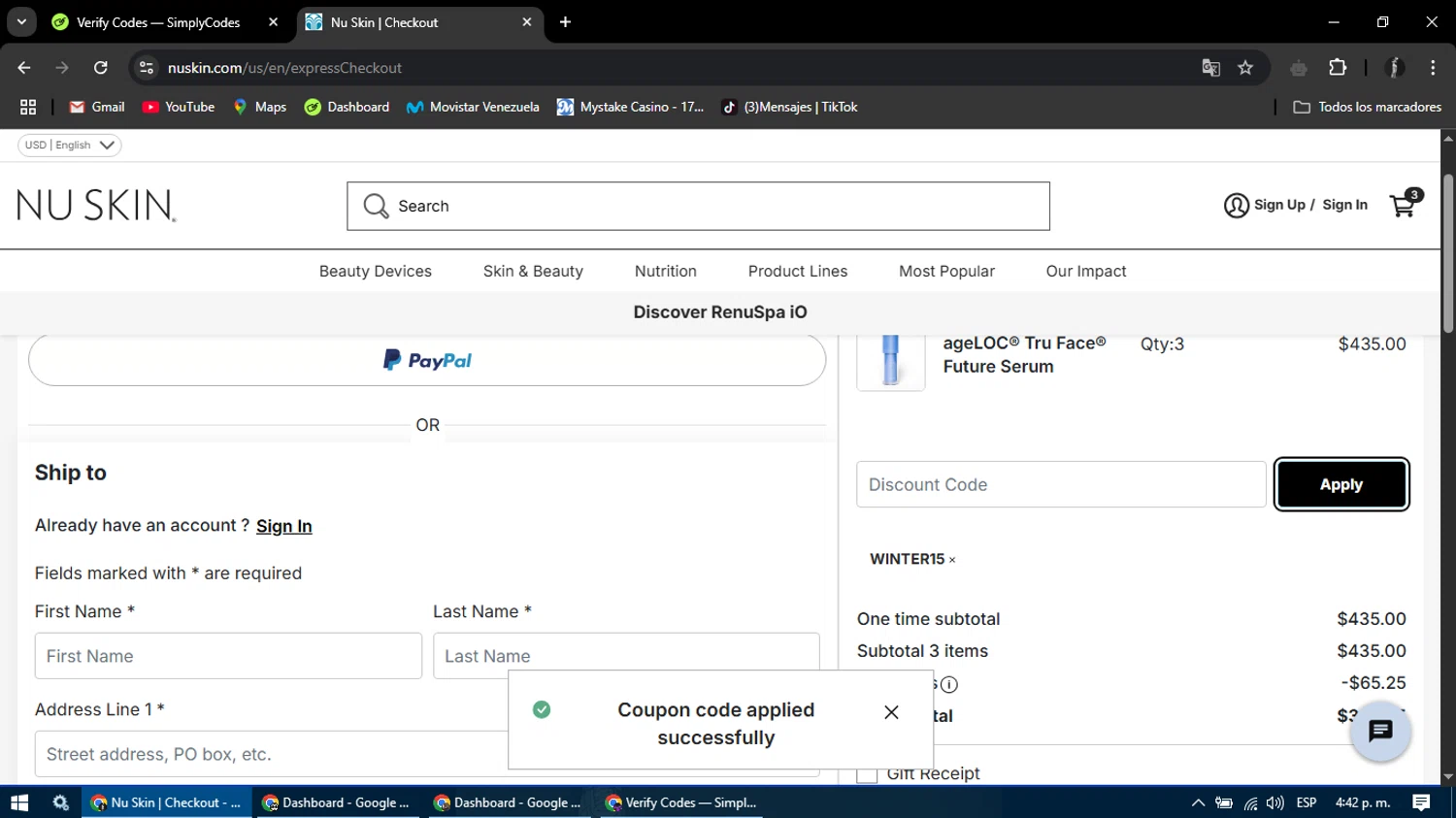Click Sign Up in the header

[x=1279, y=205]
